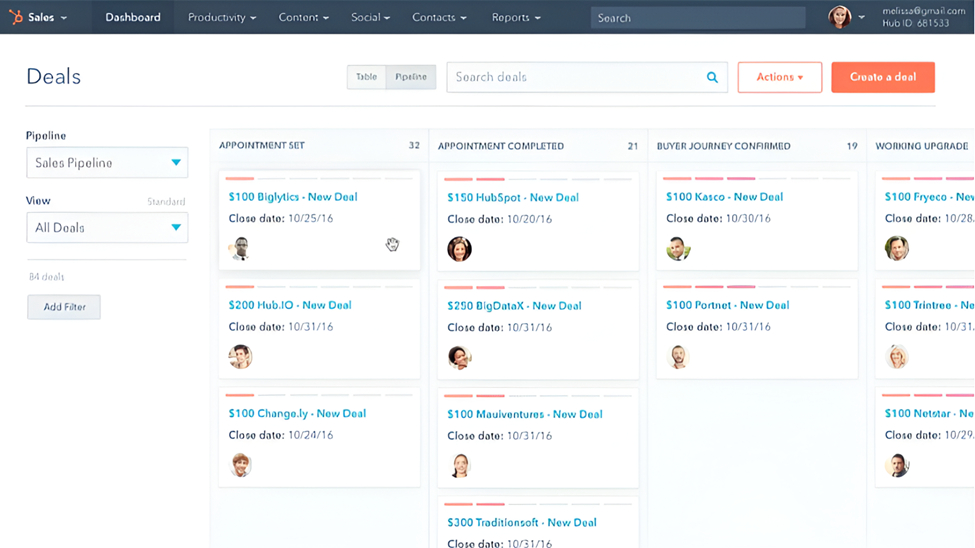
Task: Open the Contacts menu
Action: pos(439,17)
